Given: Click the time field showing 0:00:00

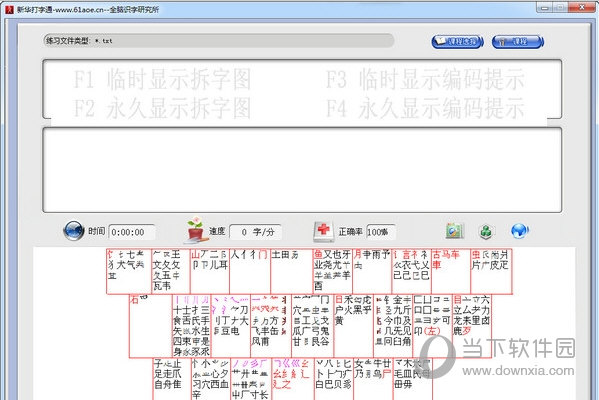Looking at the screenshot, I should (x=132, y=232).
